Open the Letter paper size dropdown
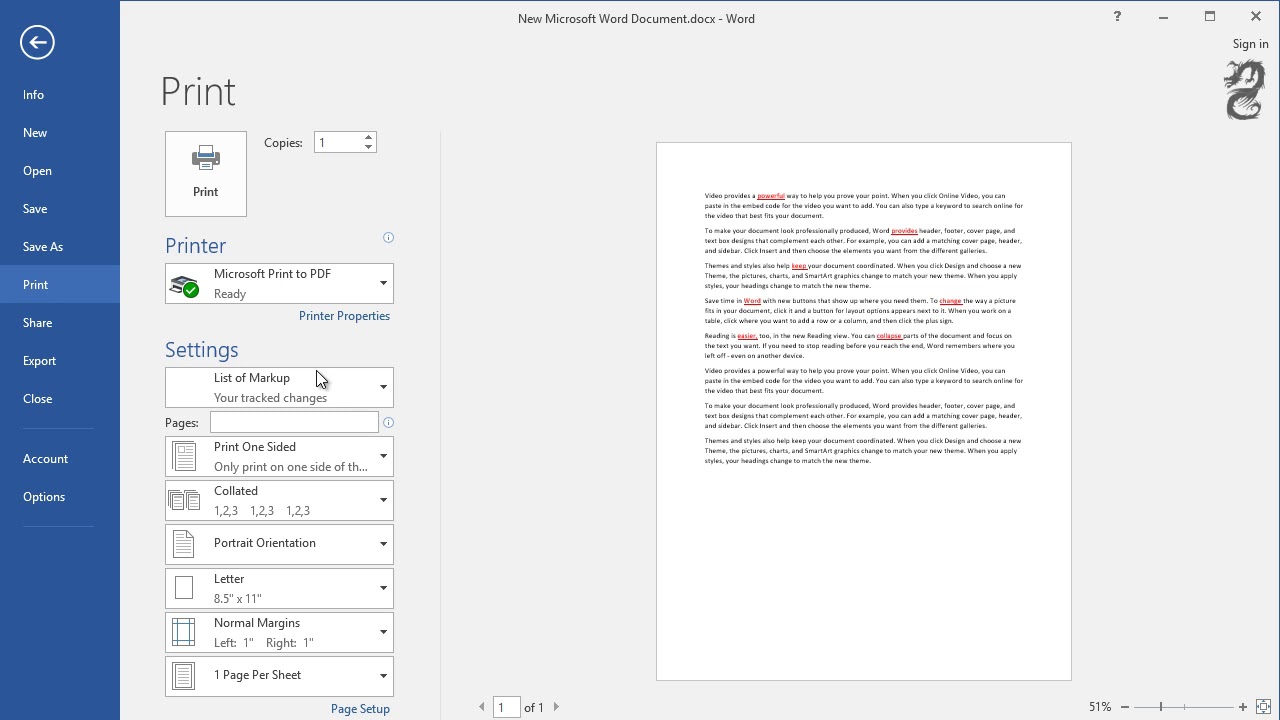 [279, 589]
